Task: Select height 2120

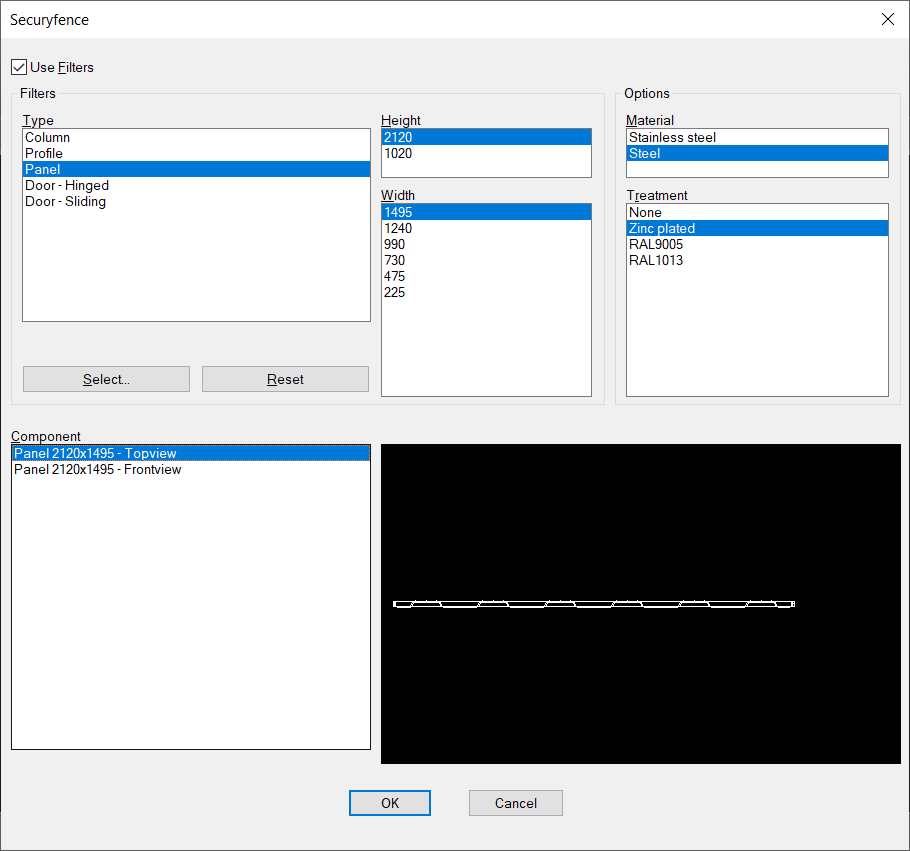Action: (x=486, y=138)
